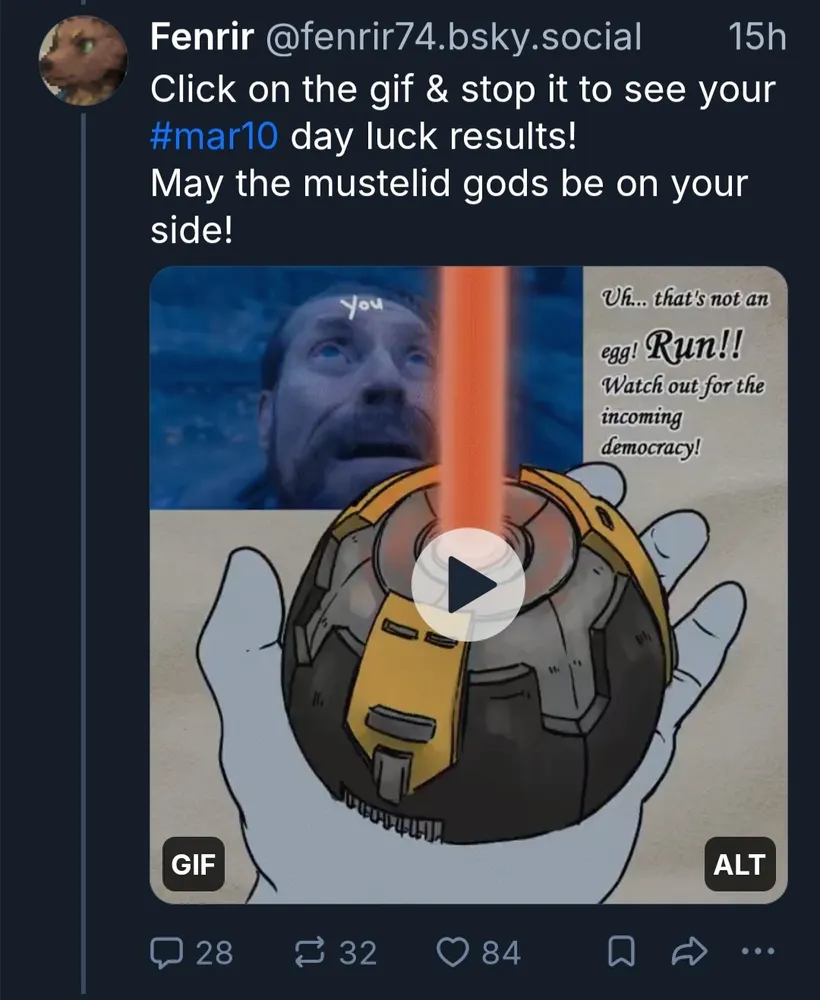
Task: Click the GIF badge on the media
Action: pyautogui.click(x=193, y=864)
